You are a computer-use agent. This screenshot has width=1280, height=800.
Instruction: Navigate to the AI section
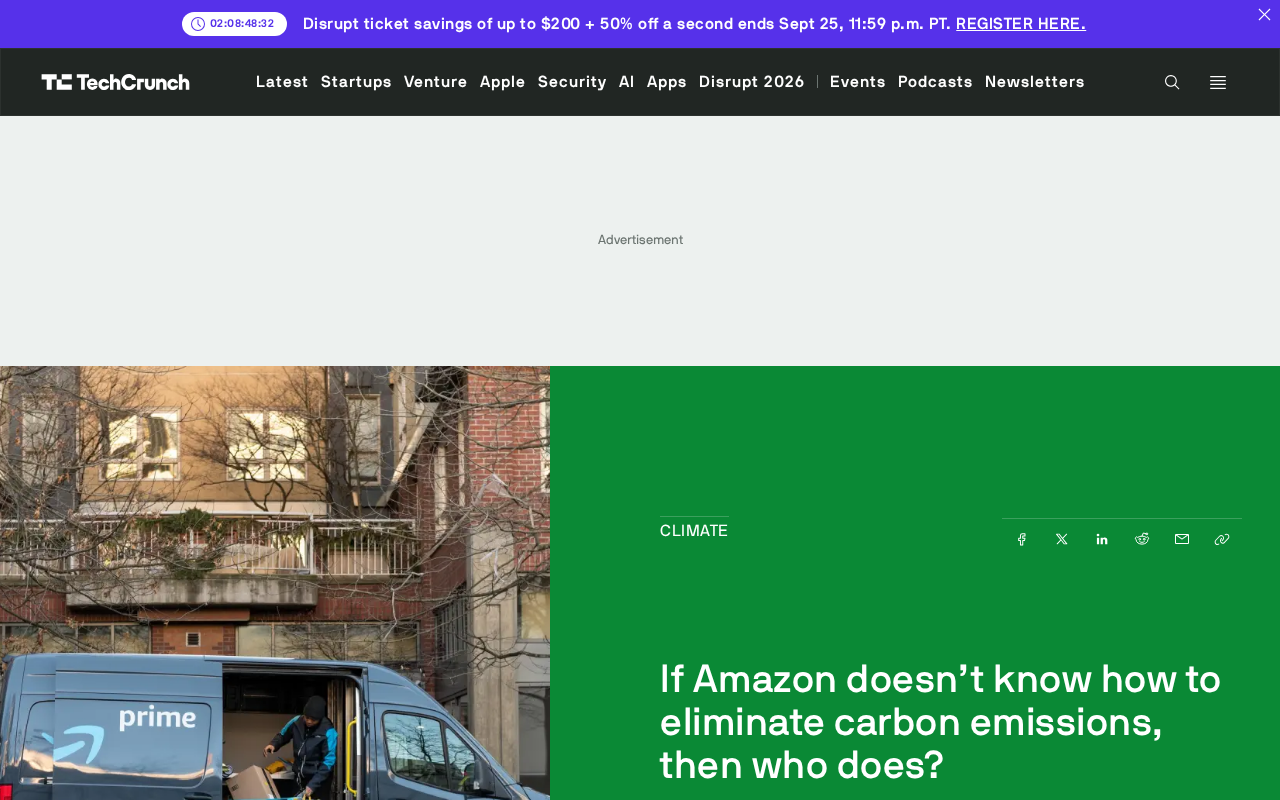pos(627,82)
